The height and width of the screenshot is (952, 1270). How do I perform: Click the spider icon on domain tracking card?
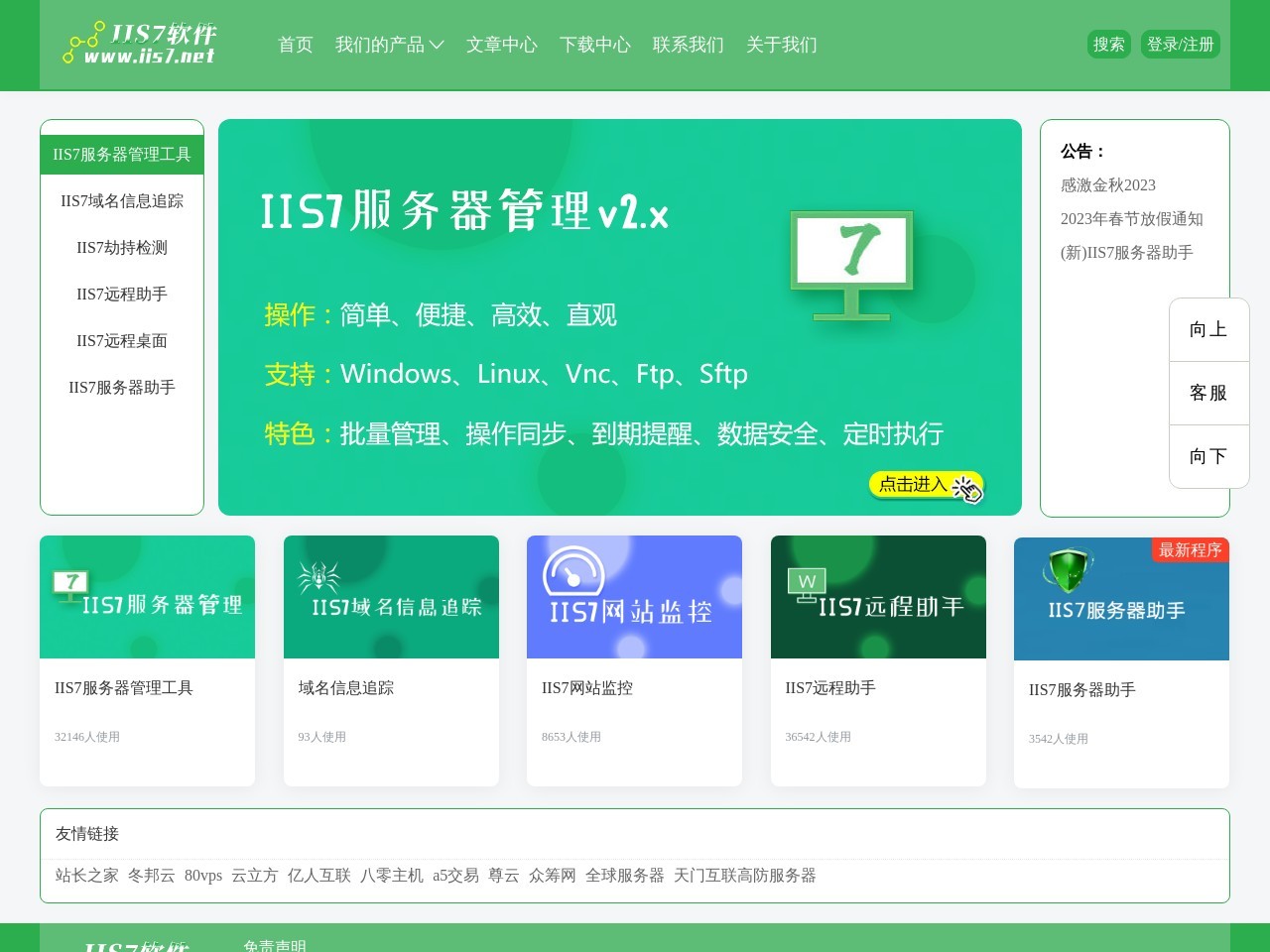pyautogui.click(x=318, y=577)
